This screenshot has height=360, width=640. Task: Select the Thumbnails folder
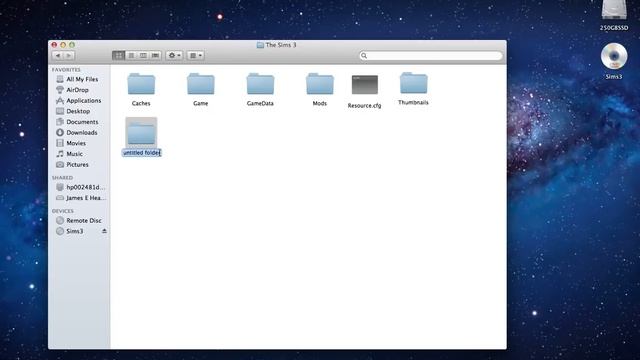click(413, 83)
